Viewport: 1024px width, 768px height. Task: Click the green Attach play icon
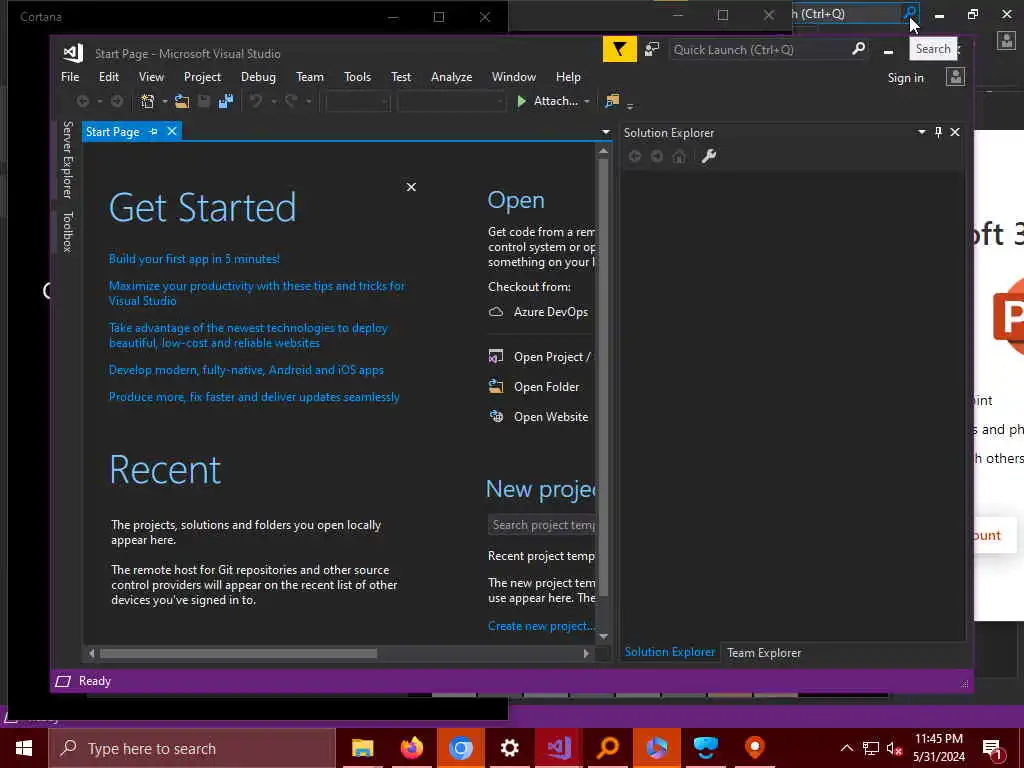(x=521, y=101)
